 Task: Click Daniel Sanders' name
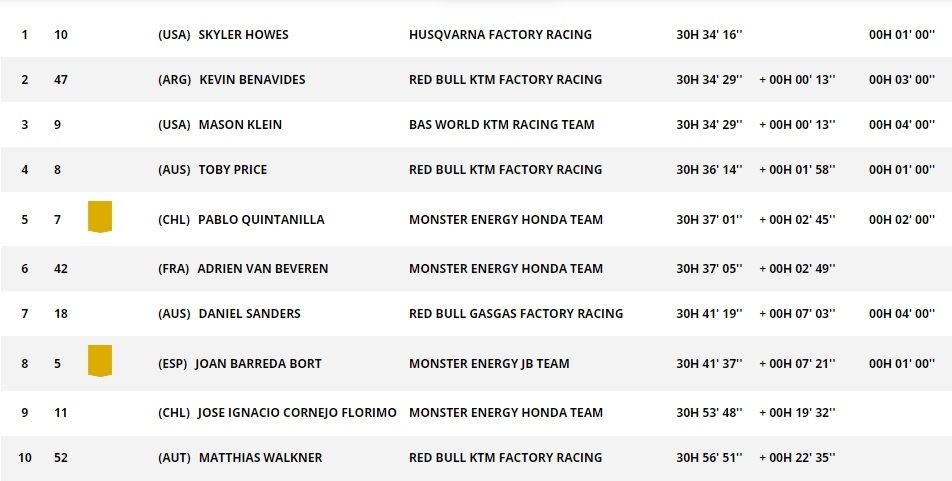click(249, 314)
